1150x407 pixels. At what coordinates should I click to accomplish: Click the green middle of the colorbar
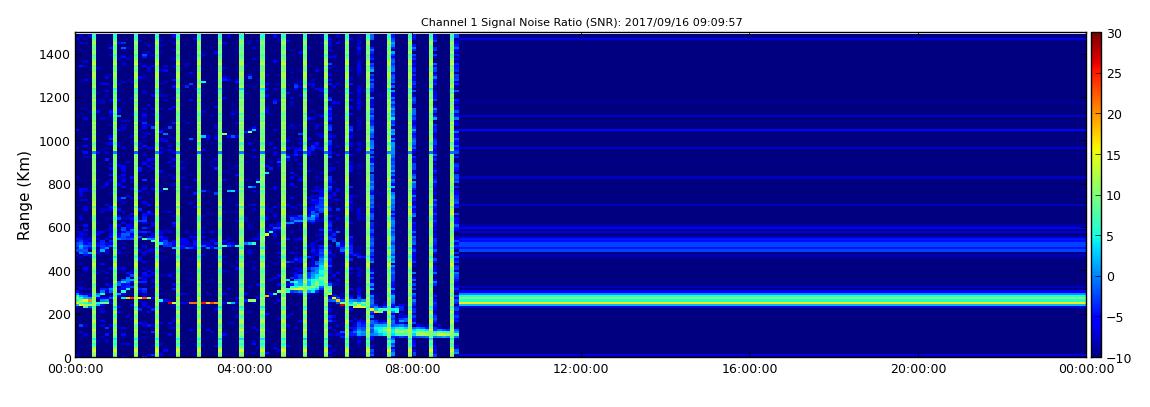1096,195
